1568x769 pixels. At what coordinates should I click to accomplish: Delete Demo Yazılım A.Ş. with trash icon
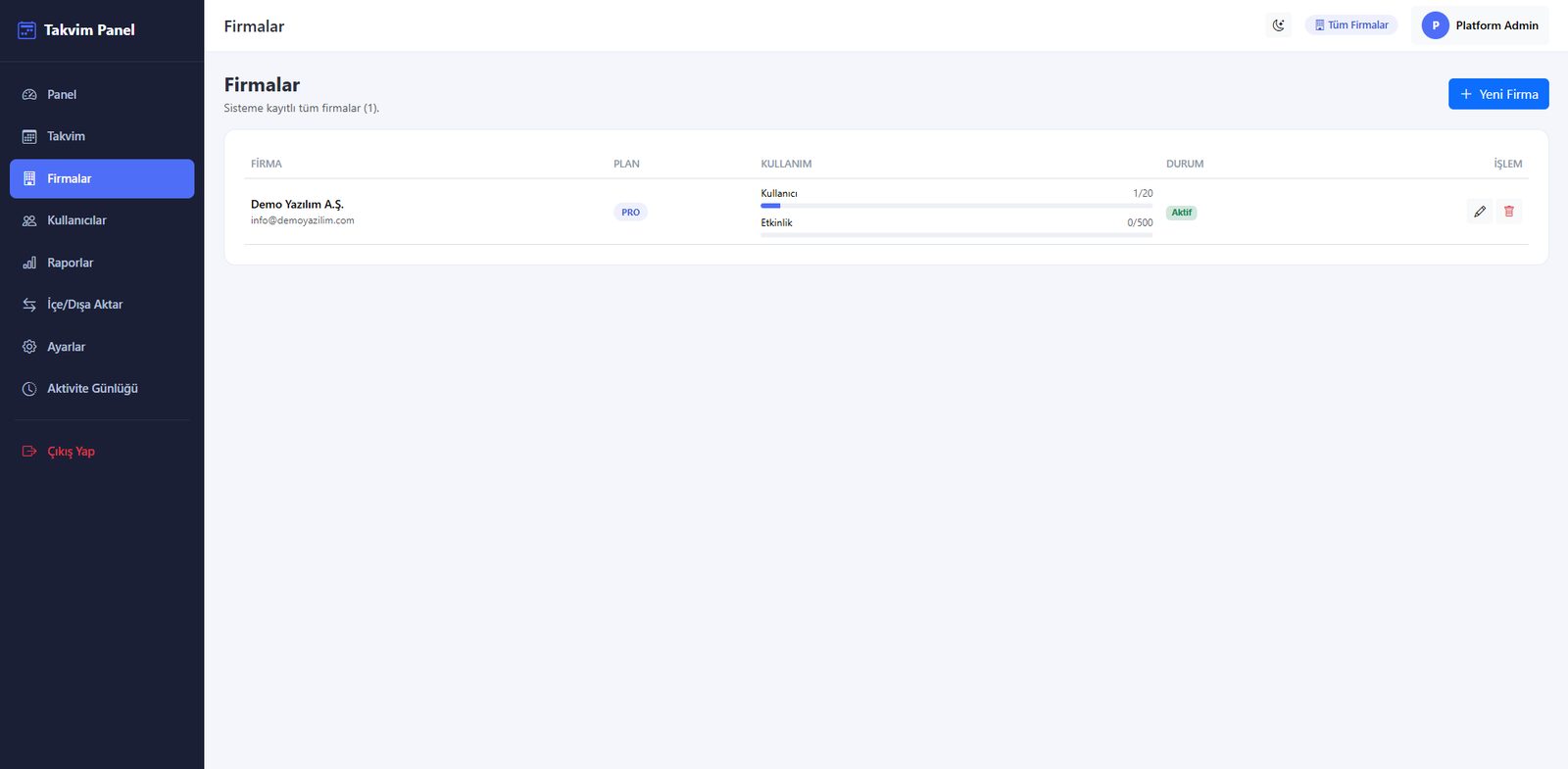click(x=1509, y=212)
